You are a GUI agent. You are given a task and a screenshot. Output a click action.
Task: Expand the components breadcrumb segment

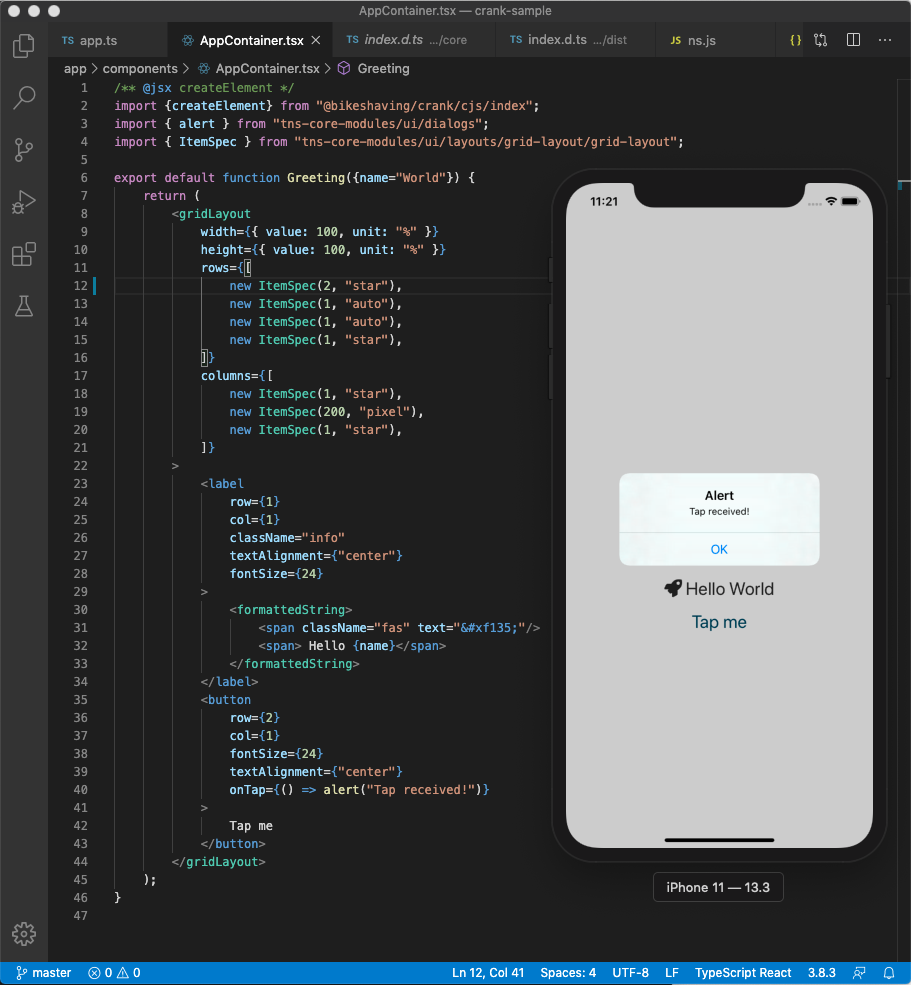coord(140,68)
